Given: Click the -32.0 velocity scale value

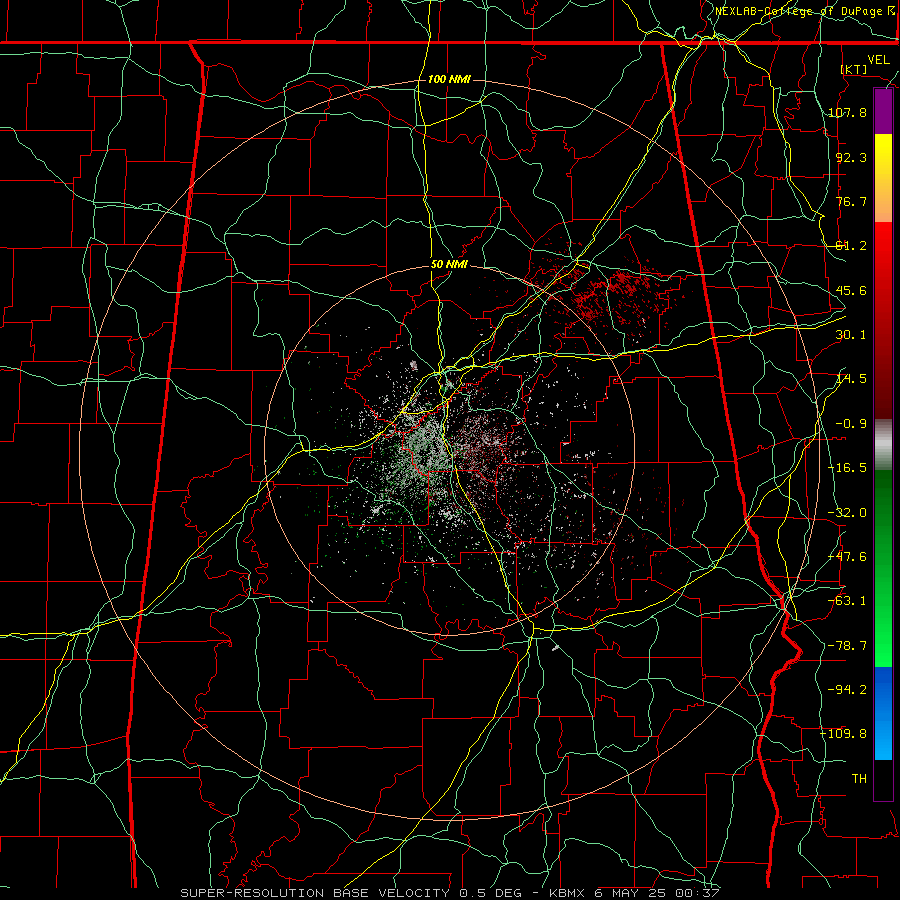Looking at the screenshot, I should [848, 513].
